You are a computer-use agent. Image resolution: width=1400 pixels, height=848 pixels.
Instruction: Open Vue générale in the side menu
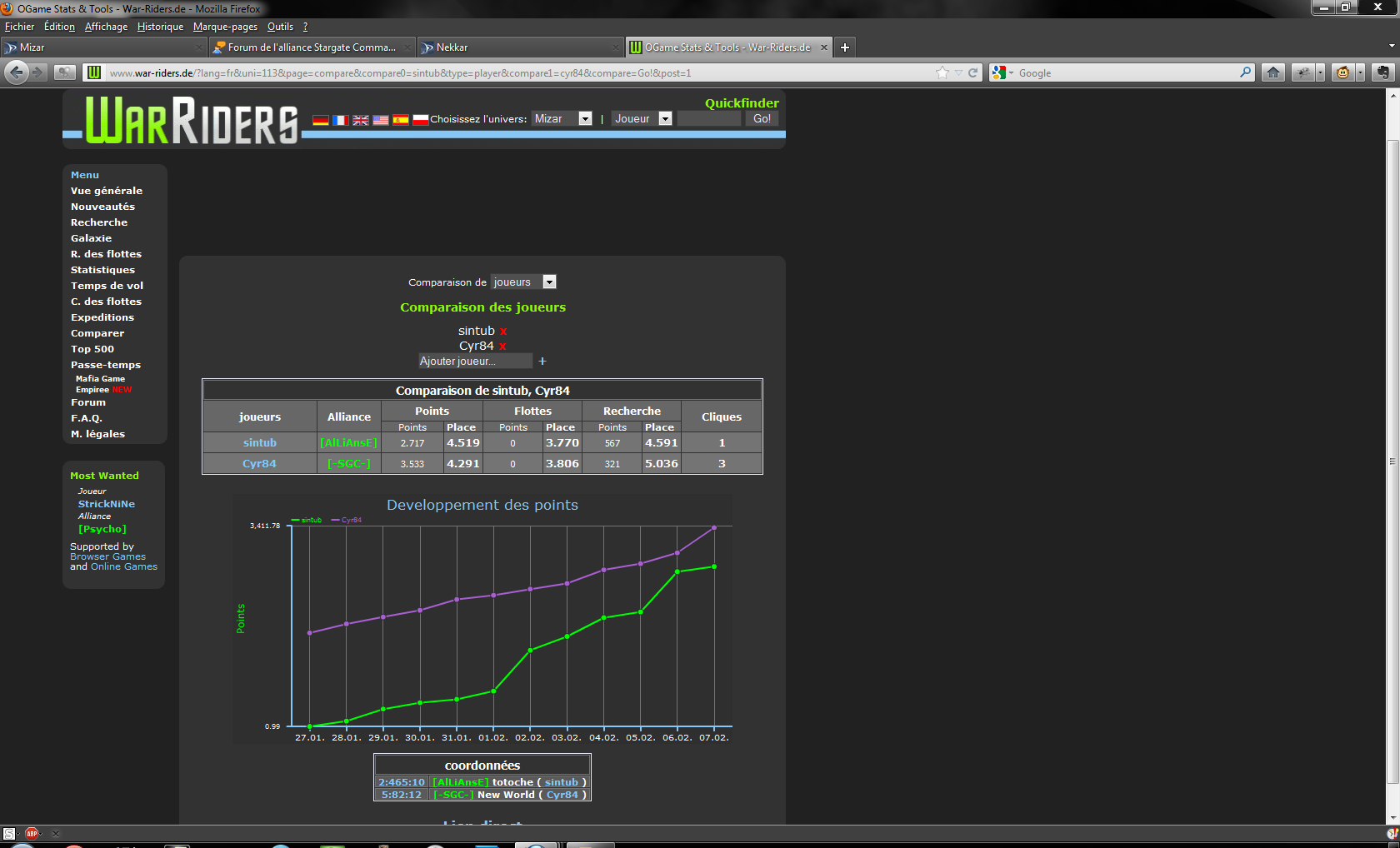tap(107, 191)
